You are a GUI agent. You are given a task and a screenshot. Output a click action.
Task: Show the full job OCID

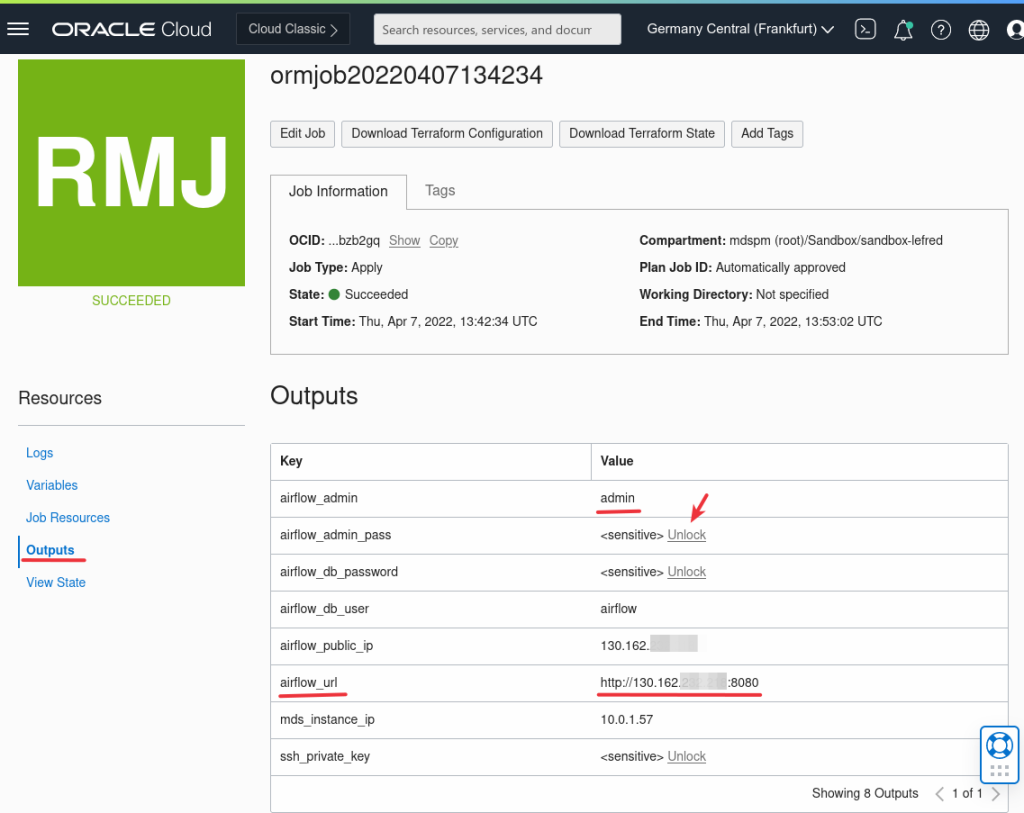404,240
